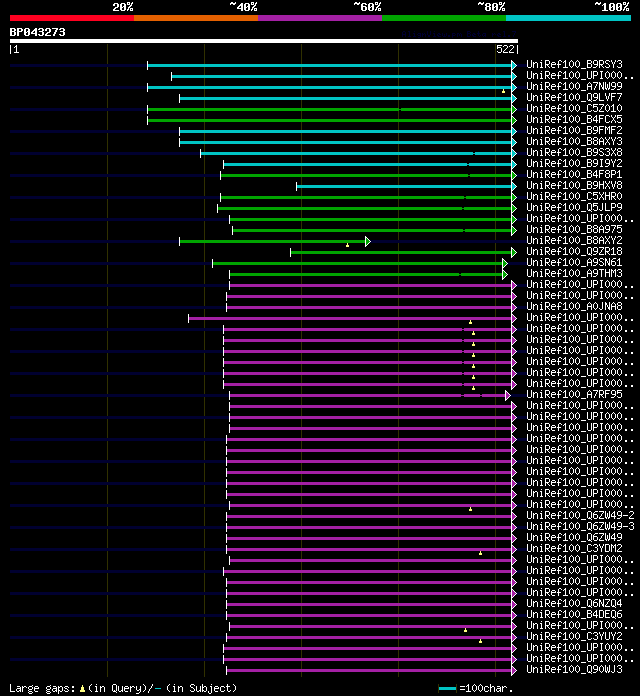Viewport: 640px width, 696px height.
Task: Open the UniRef100_B9FMF2 hit label
Action: coord(574,130)
